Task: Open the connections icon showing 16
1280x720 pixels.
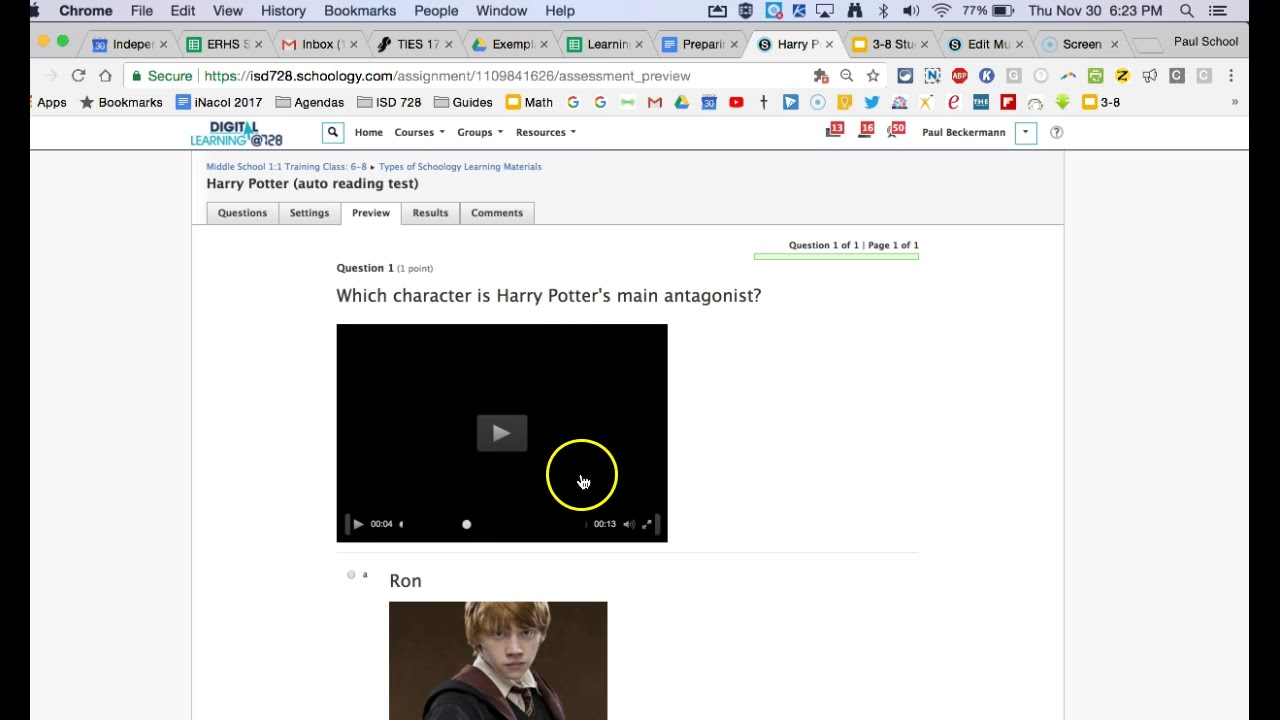Action: (866, 130)
